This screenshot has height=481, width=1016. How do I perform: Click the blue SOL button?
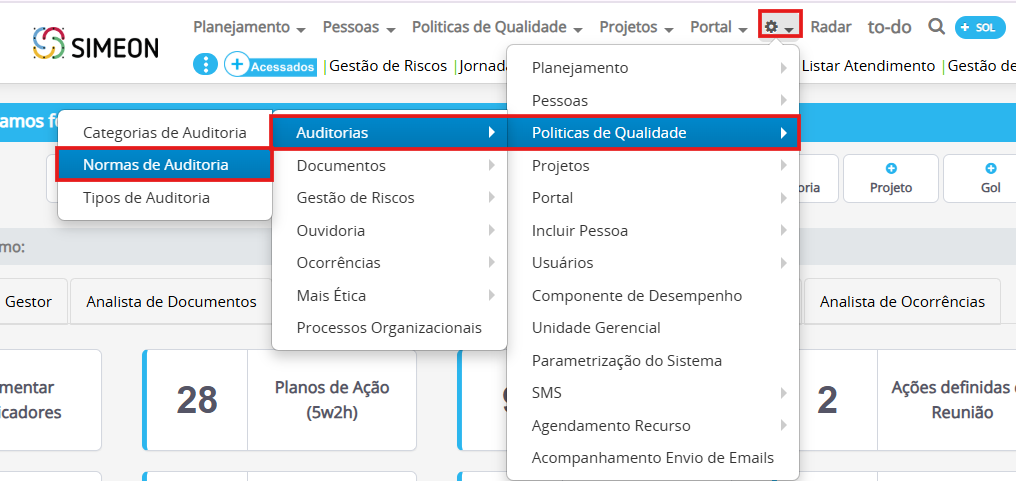point(979,27)
